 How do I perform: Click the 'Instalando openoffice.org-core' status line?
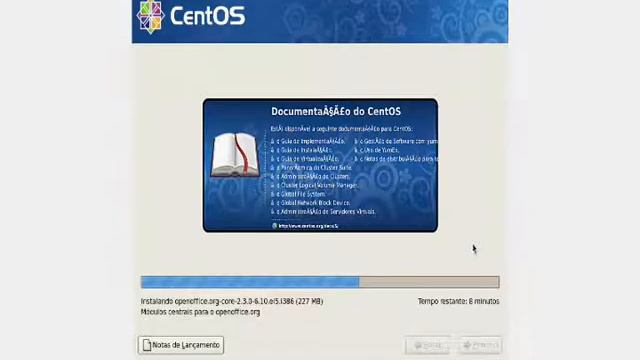232,301
